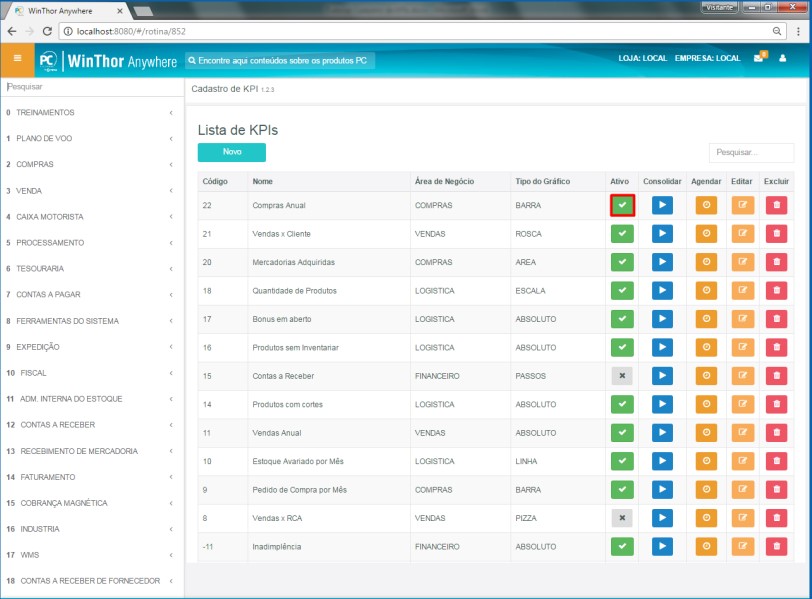Edit the Vendas x Cliente KPI
The width and height of the screenshot is (812, 599).
pyautogui.click(x=743, y=233)
